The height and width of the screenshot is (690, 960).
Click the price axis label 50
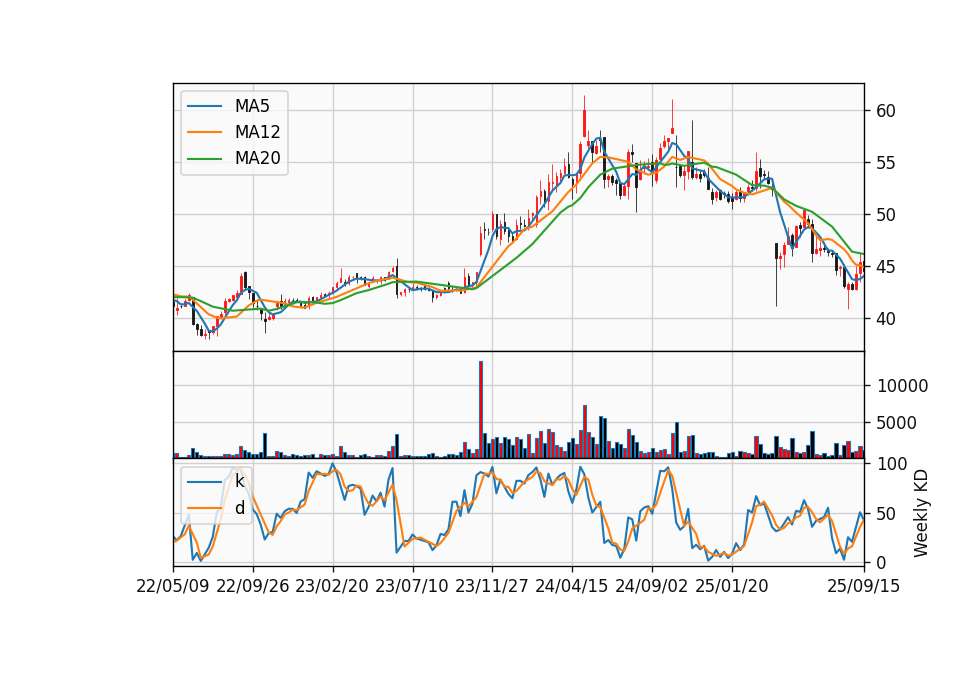point(886,215)
